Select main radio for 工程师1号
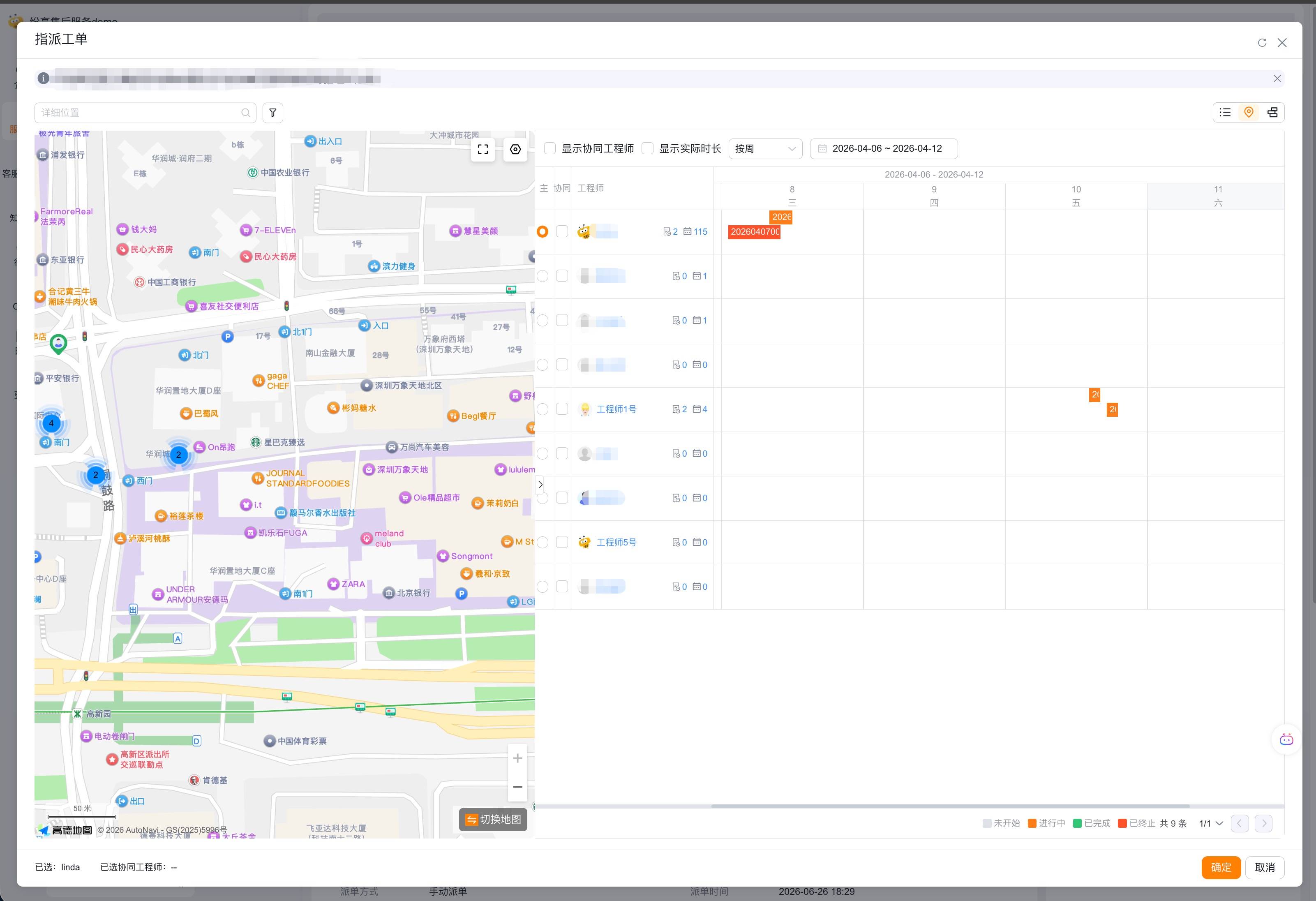Screen dimensions: 1316x901 tap(543, 409)
